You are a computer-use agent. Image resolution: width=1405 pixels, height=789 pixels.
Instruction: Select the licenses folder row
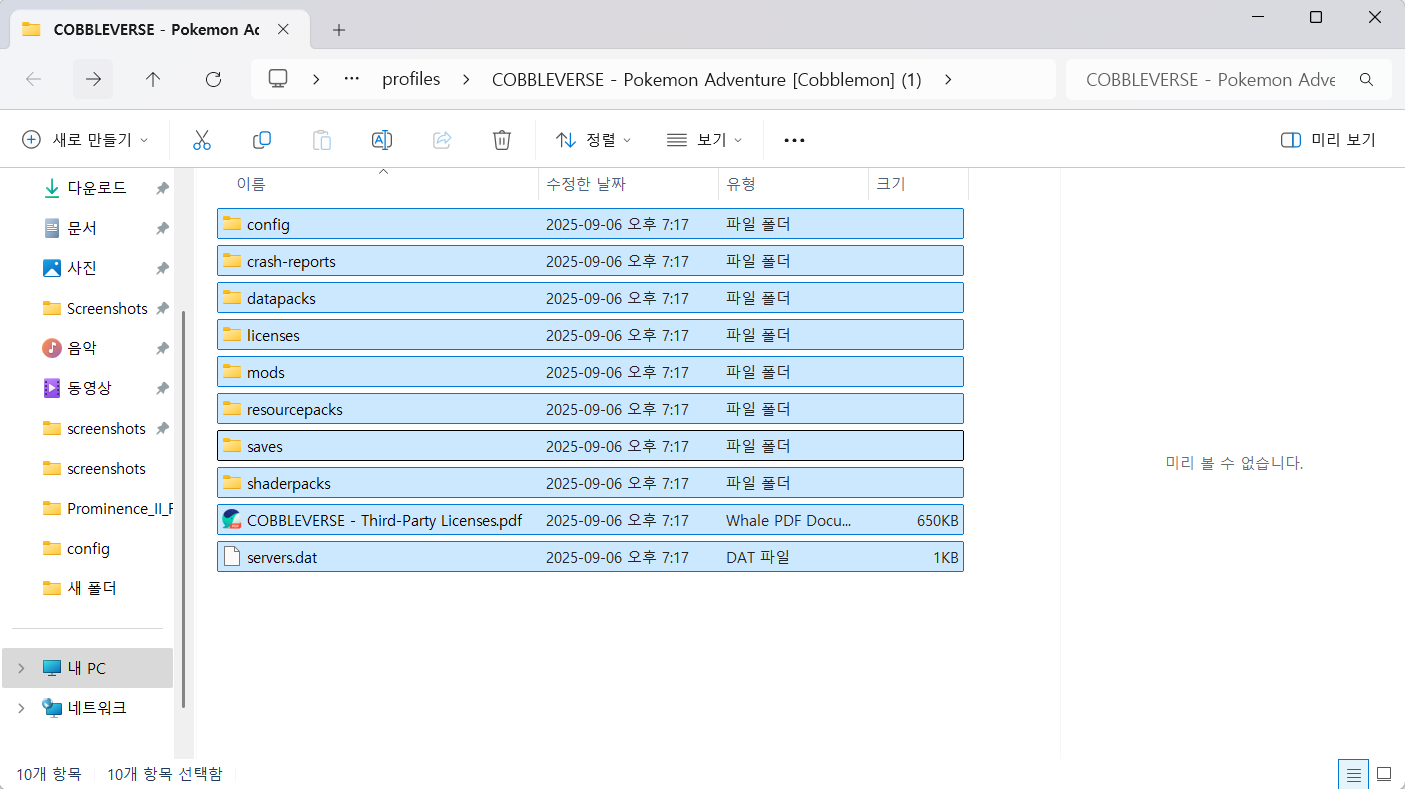(590, 335)
